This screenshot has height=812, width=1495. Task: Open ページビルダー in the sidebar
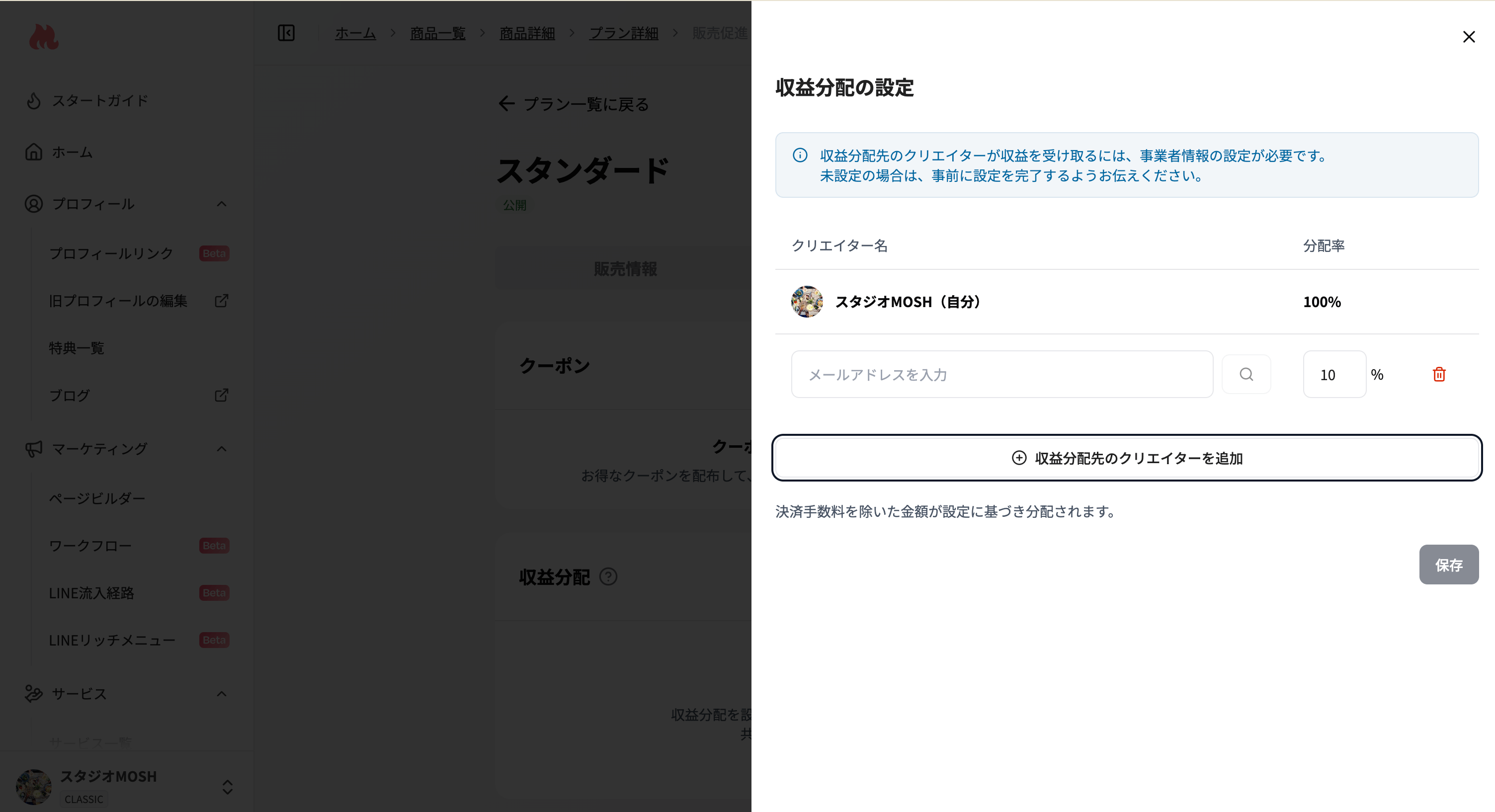point(97,498)
